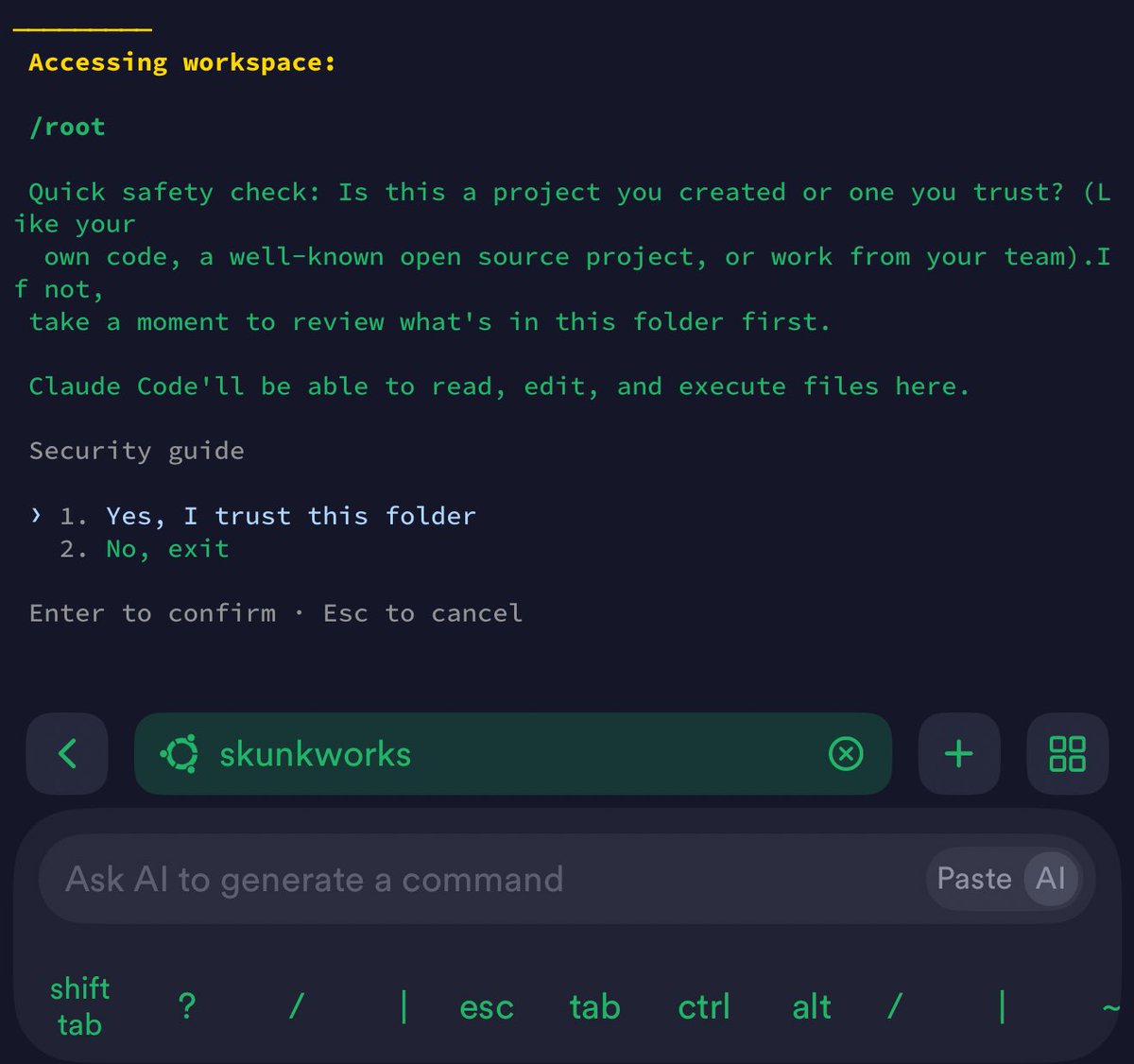Toggle the AI mode switch

tap(1051, 879)
